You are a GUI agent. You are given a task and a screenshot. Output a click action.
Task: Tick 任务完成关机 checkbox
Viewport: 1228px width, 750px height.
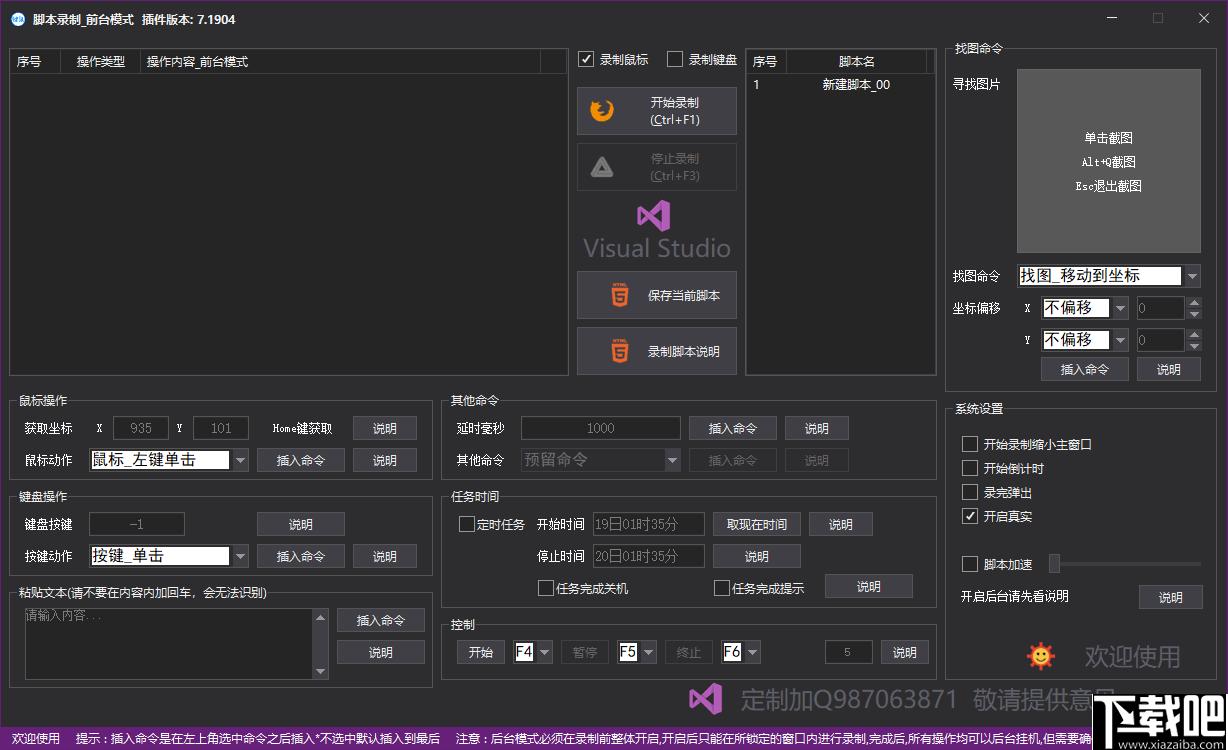pos(545,588)
